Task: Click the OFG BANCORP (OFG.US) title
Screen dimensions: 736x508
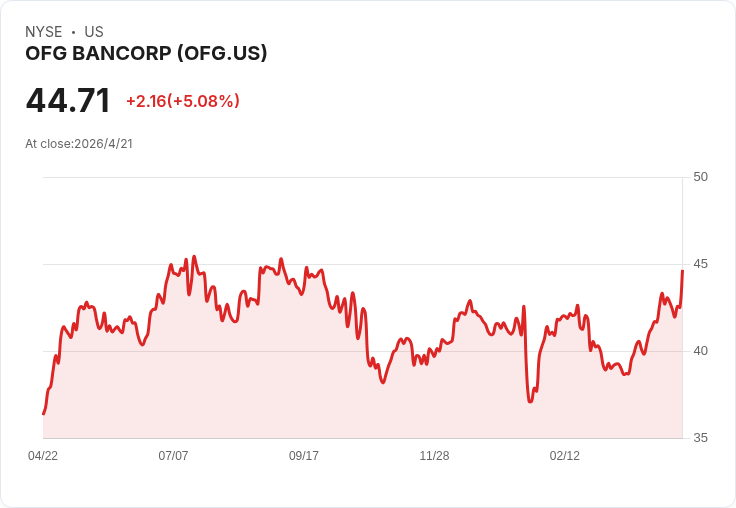Action: tap(146, 53)
